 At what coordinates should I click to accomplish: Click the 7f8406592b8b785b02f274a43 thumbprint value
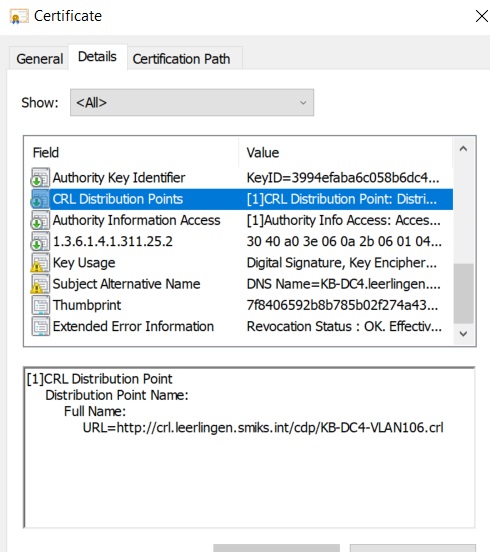[x=342, y=305]
